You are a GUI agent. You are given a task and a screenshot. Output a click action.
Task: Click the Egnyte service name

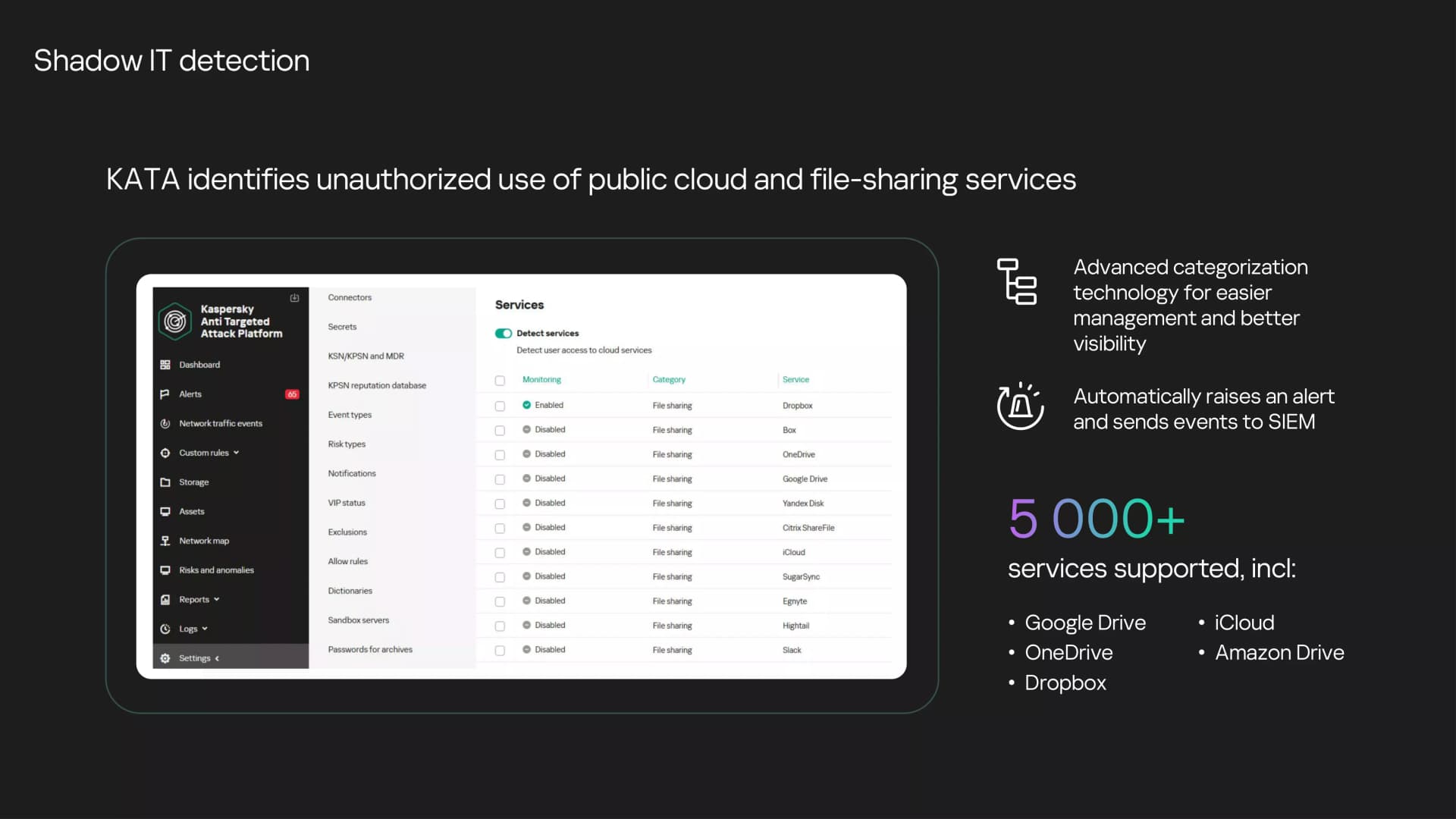click(x=795, y=601)
